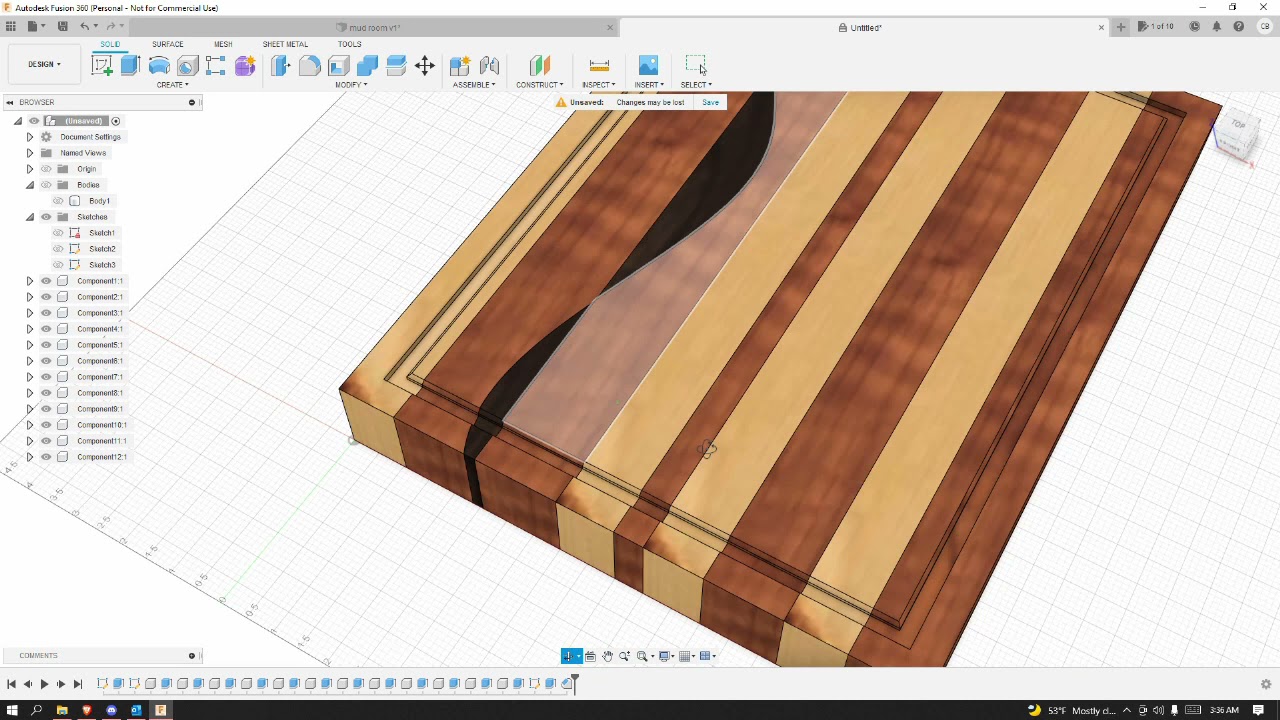Expand the Component3:1 node

click(30, 313)
